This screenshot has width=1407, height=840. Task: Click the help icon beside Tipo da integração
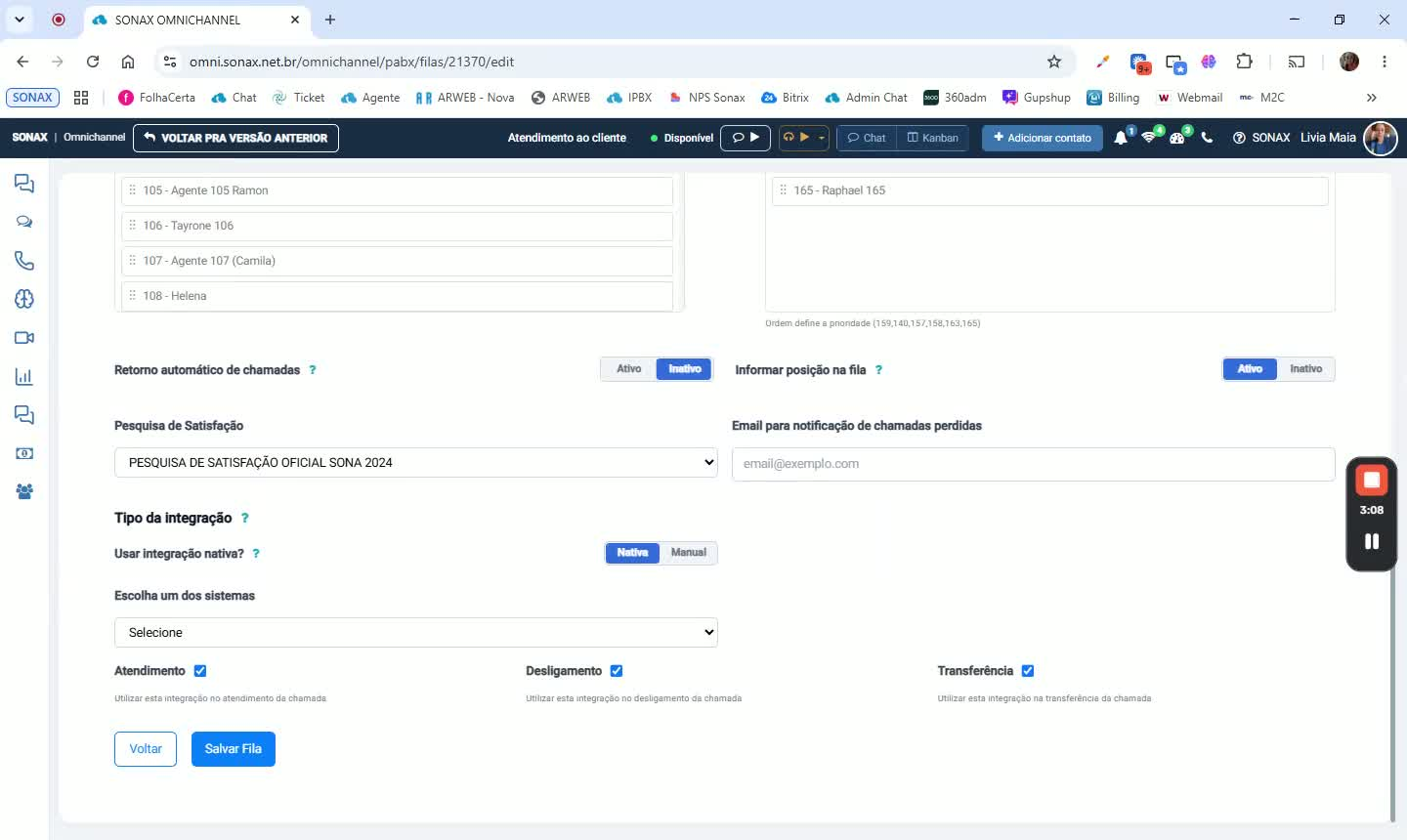245,519
